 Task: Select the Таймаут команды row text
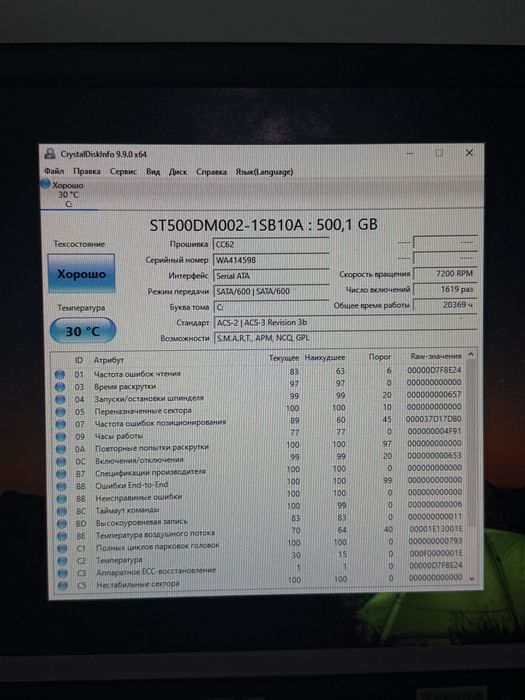pos(127,510)
